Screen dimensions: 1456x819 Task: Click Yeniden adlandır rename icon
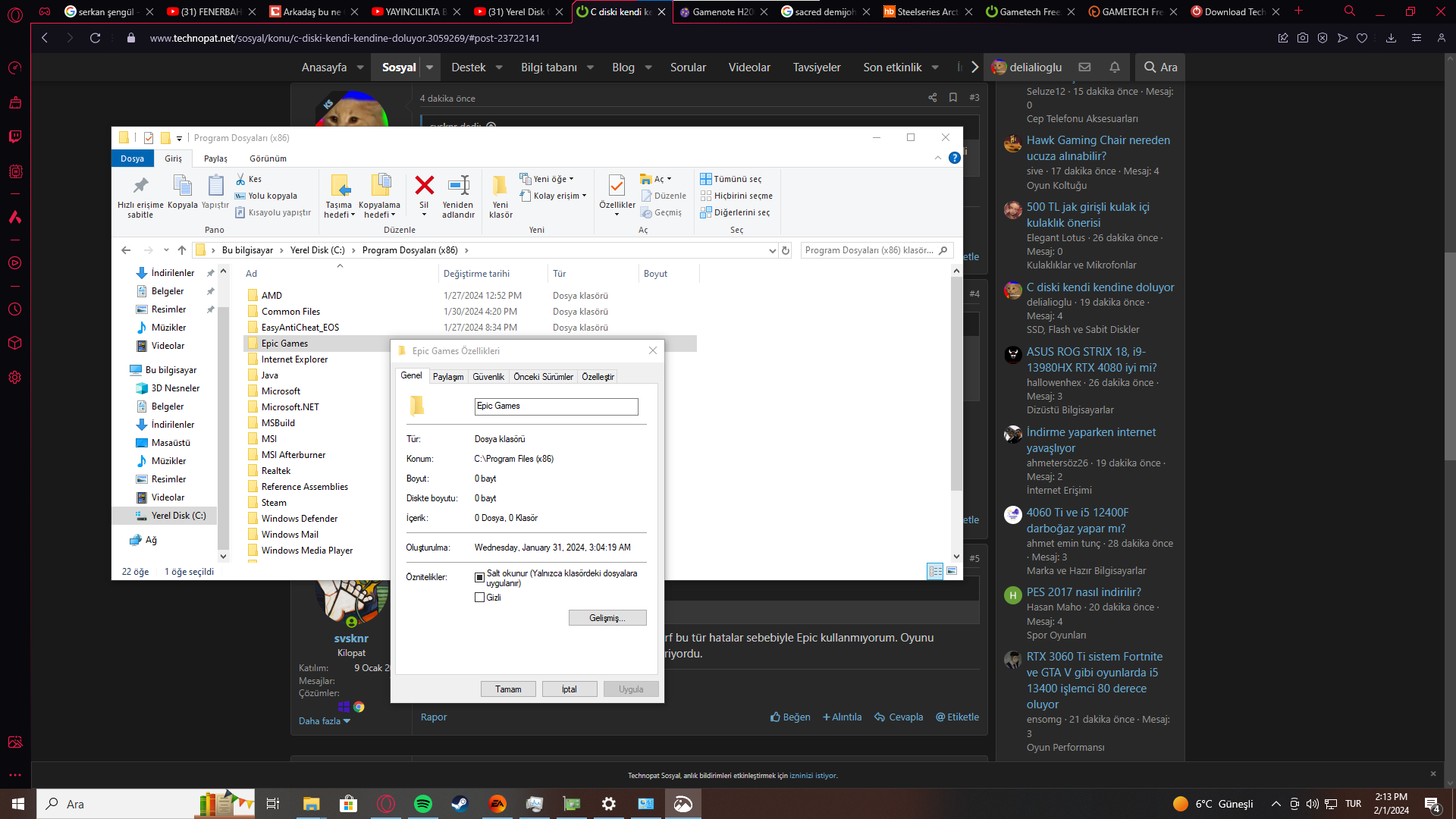click(x=458, y=186)
